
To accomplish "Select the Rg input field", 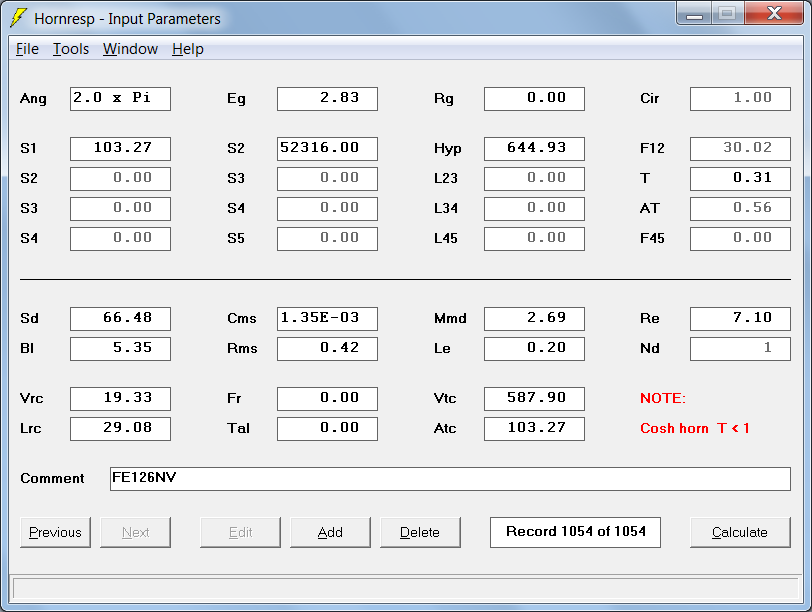I will point(534,98).
